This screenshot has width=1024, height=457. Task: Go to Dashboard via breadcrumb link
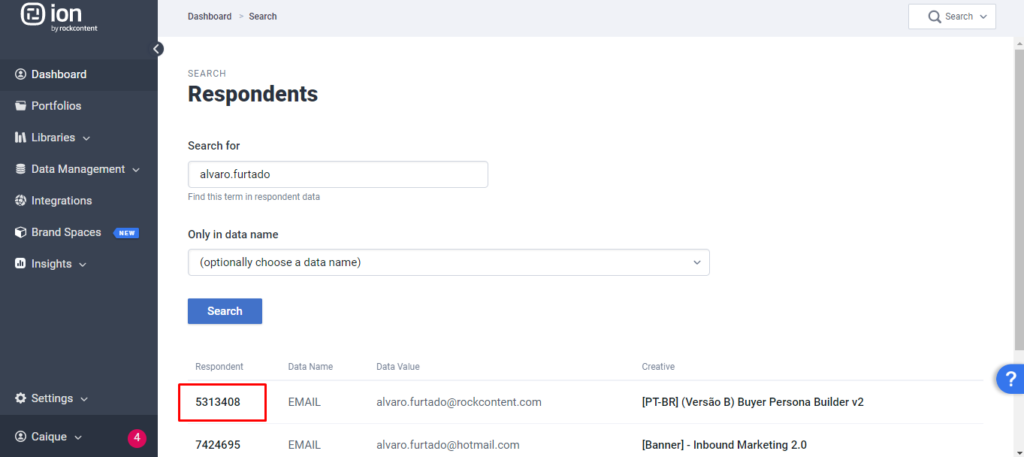coord(209,17)
